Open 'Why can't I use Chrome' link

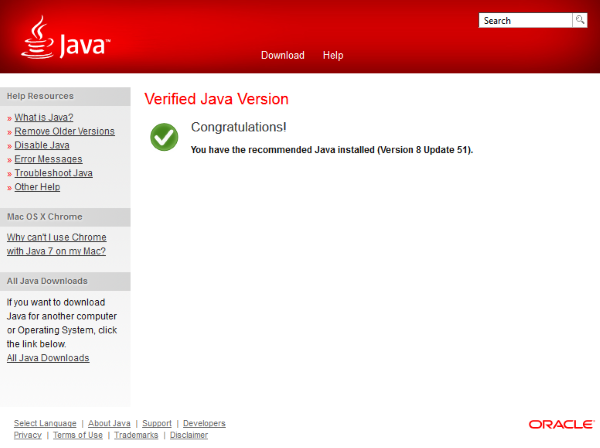click(56, 244)
